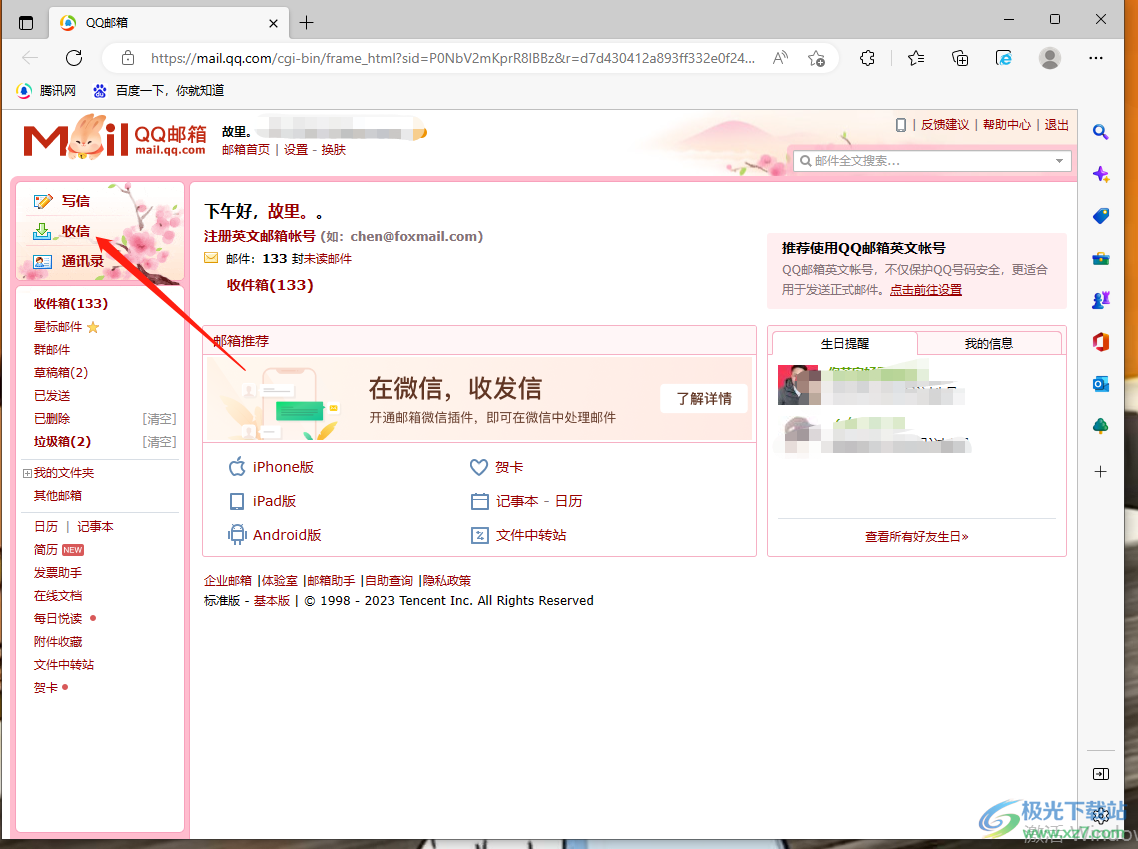Click 查看所有好友生日 link
Viewport: 1138px width, 849px height.
[x=917, y=537]
